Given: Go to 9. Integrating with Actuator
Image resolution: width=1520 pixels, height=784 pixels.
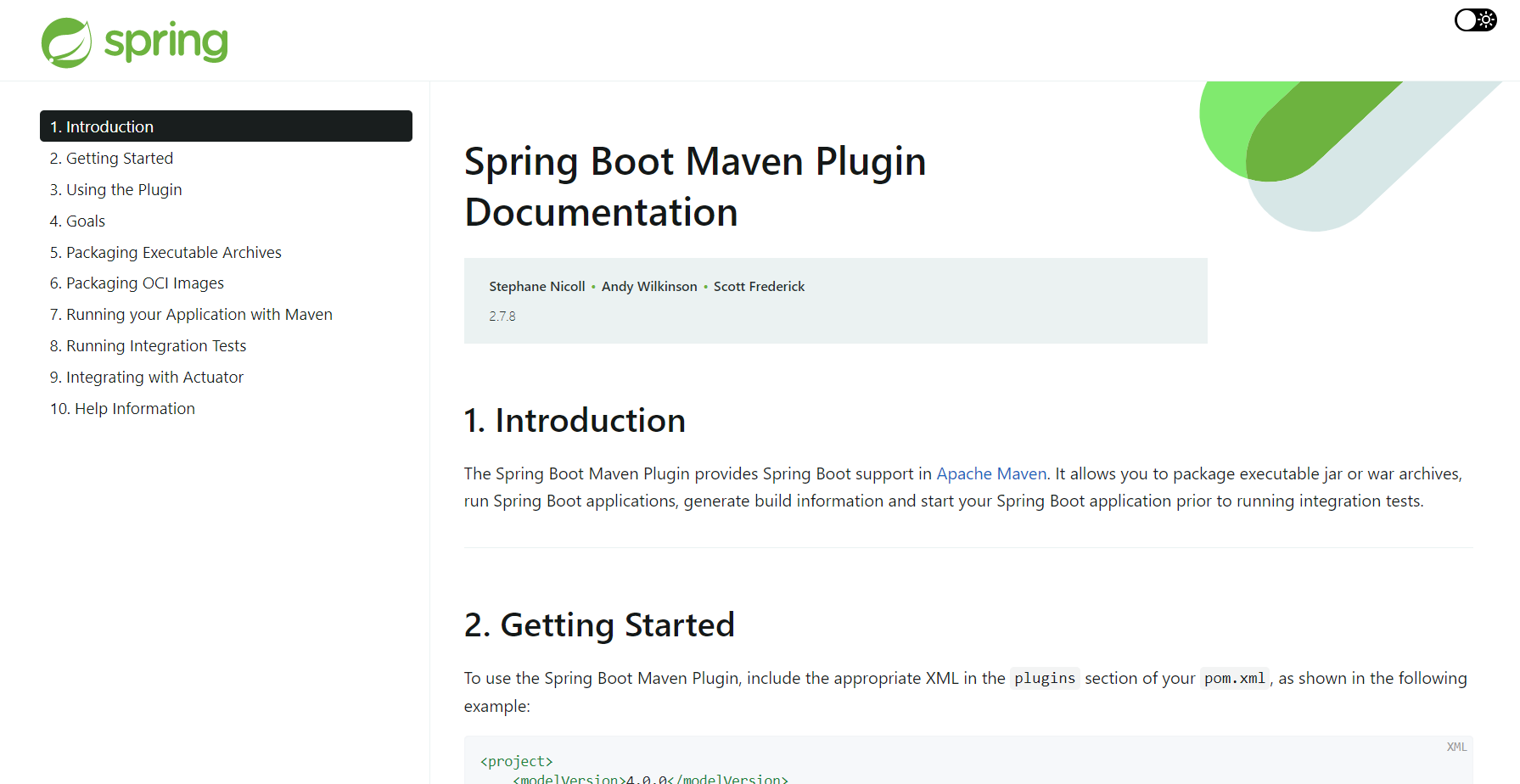Looking at the screenshot, I should coord(146,377).
